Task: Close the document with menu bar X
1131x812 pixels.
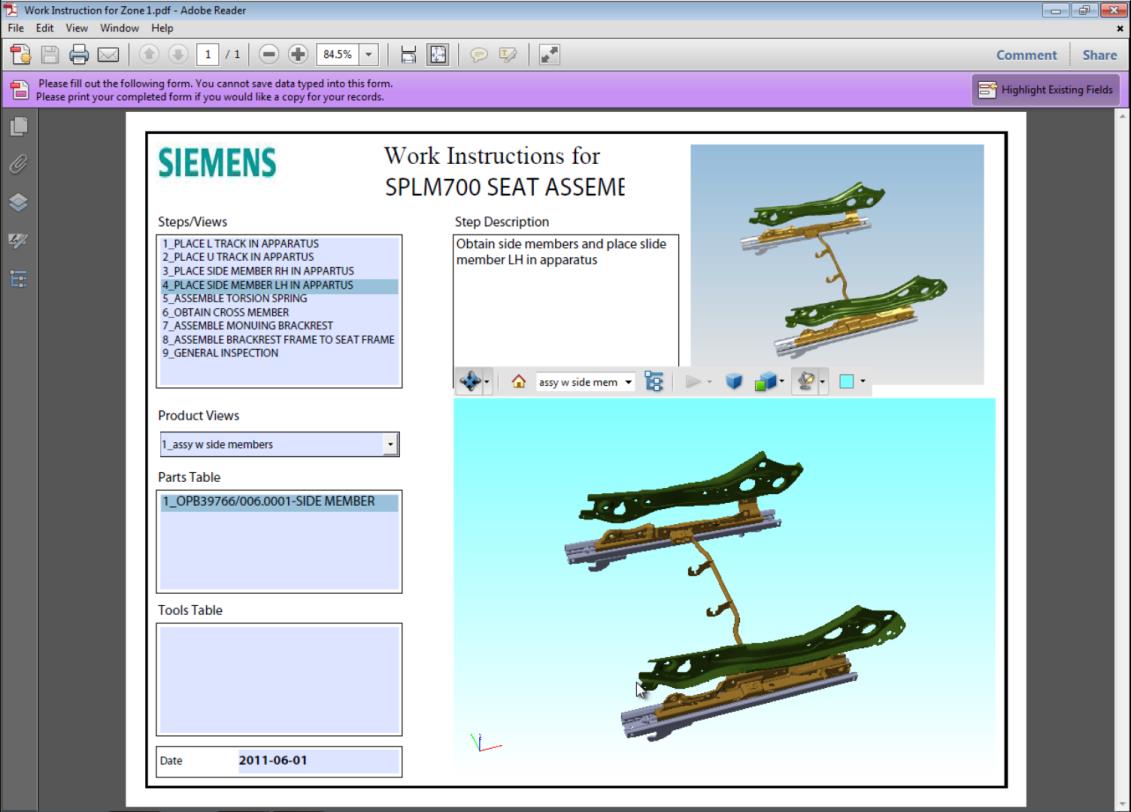Action: 1119,29
